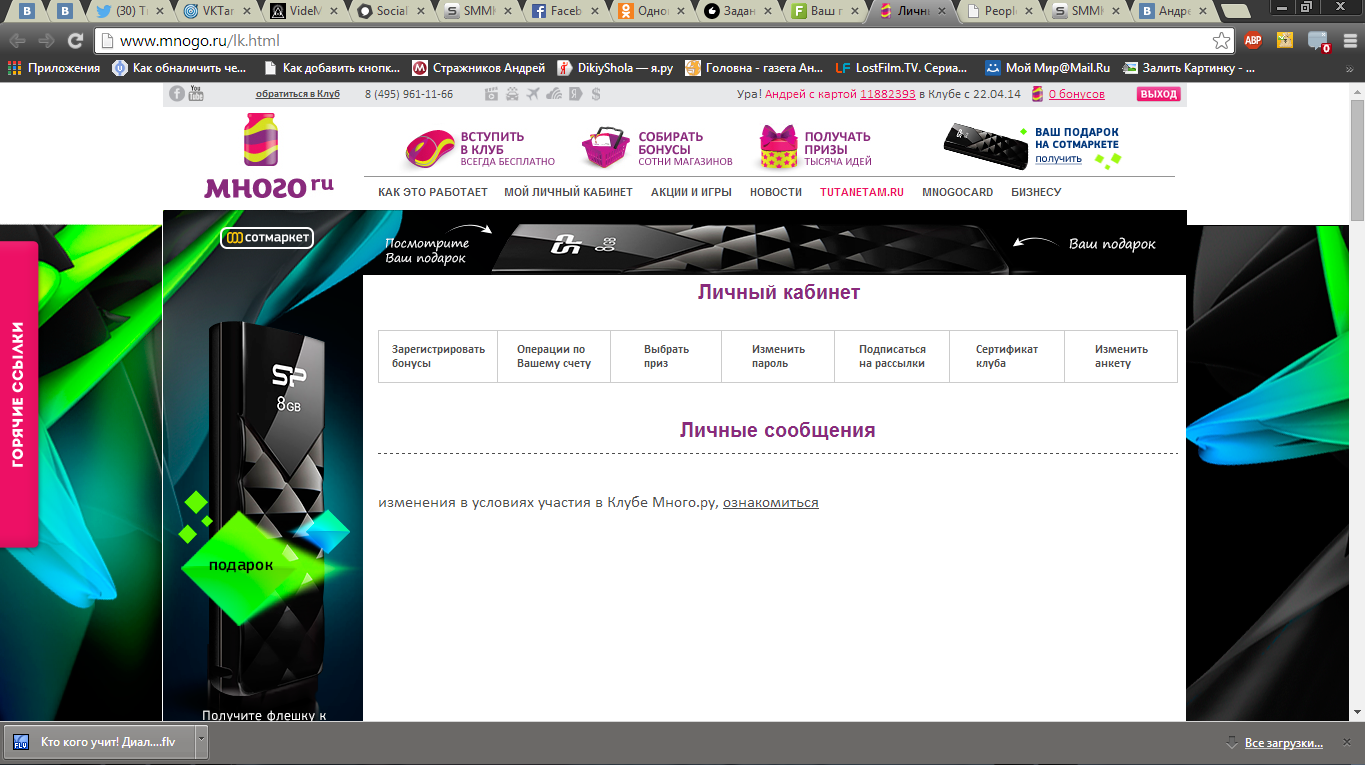Image resolution: width=1365 pixels, height=765 pixels.
Task: Open the Стражников Андрей bookmark
Action: (479, 68)
